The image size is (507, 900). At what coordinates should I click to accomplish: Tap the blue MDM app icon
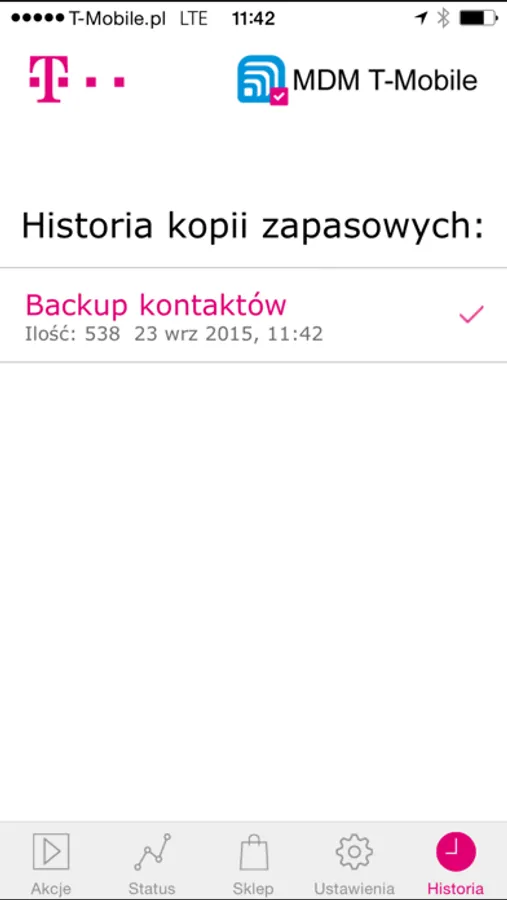coord(262,80)
